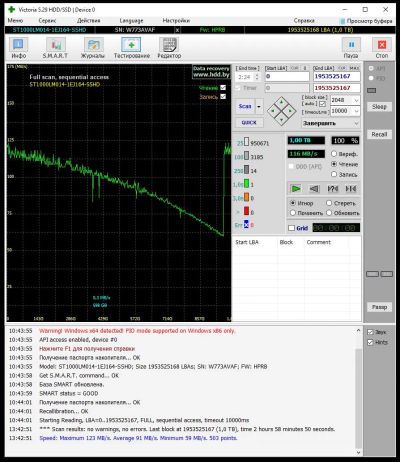
Task: Click the Start LBA input field
Action: click(287, 76)
